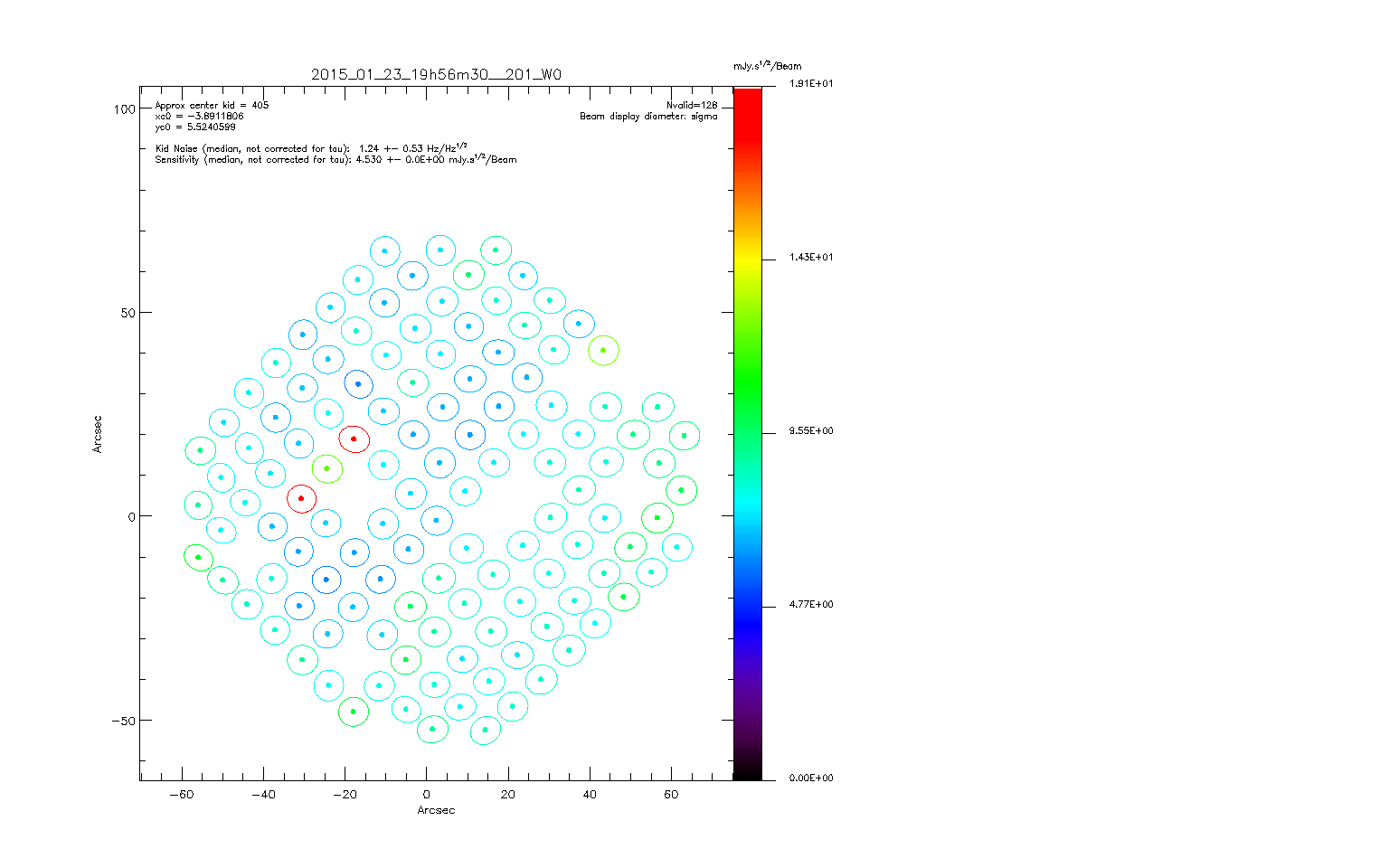1389x868 pixels.
Task: Click the Nvalid=128 annotation
Action: pyautogui.click(x=692, y=106)
